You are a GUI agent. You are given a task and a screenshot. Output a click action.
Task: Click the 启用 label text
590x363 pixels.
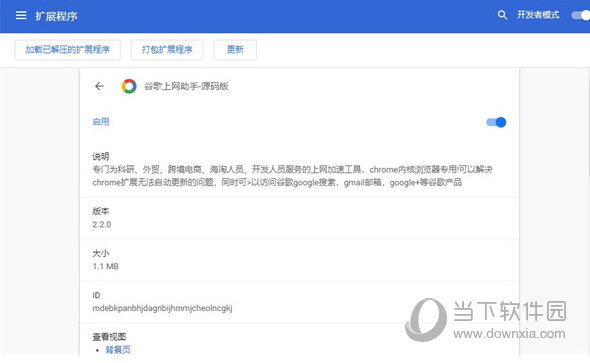coord(101,122)
